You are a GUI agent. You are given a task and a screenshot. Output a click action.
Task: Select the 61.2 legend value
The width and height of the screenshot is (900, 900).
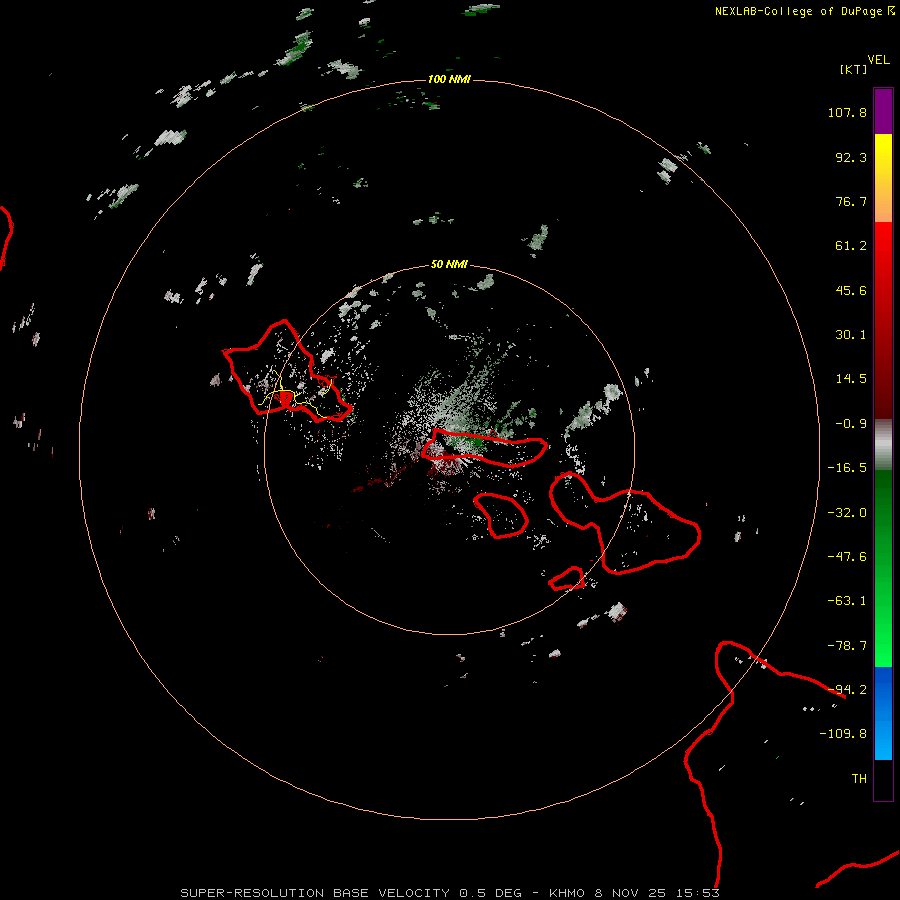[851, 246]
